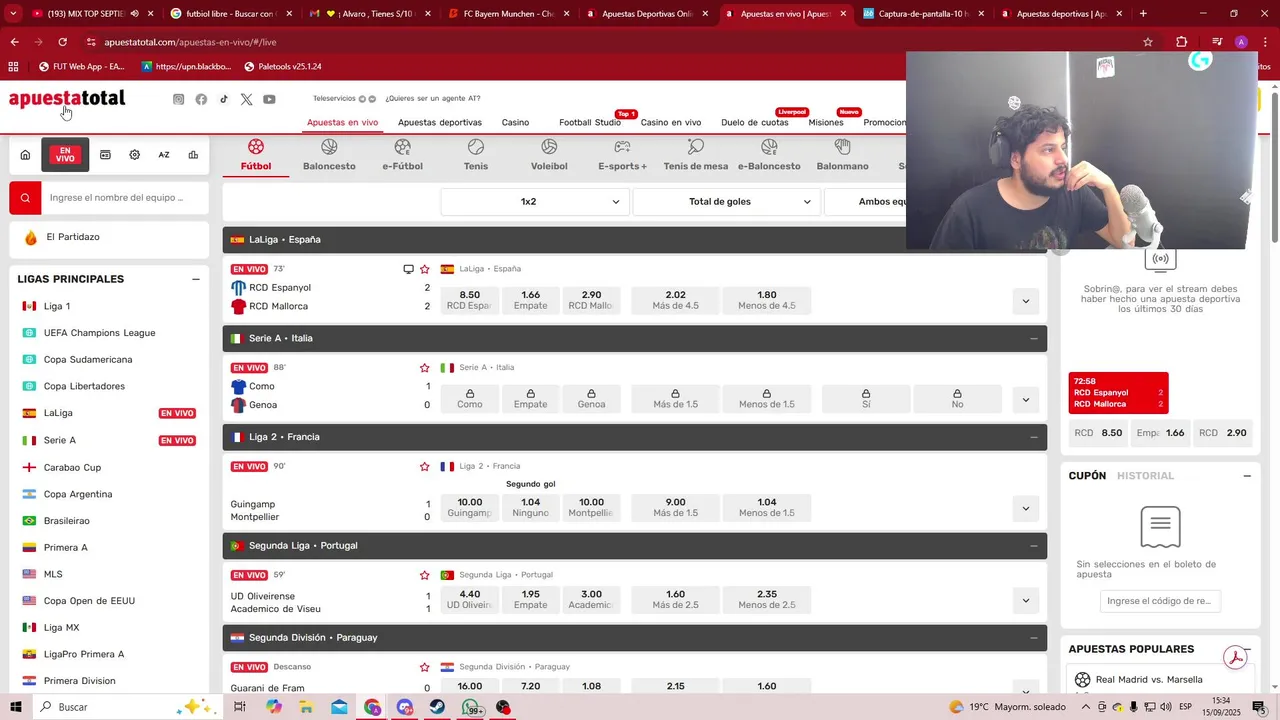The width and height of the screenshot is (1280, 720).
Task: Open live stream monitor icon for Espanyol match
Action: (408, 269)
